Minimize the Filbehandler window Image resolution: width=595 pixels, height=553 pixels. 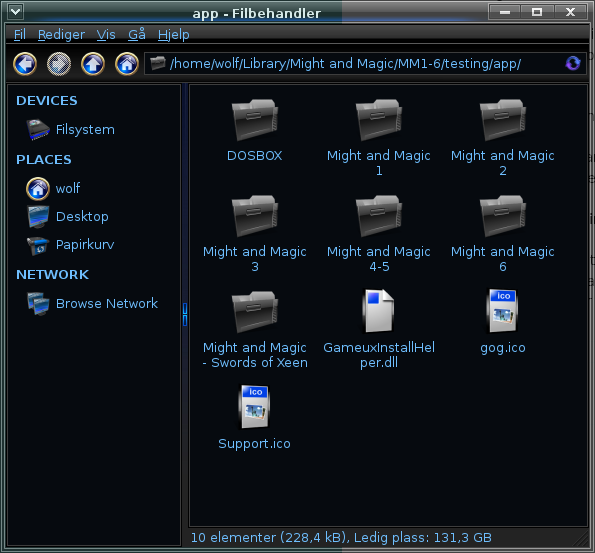(x=505, y=12)
